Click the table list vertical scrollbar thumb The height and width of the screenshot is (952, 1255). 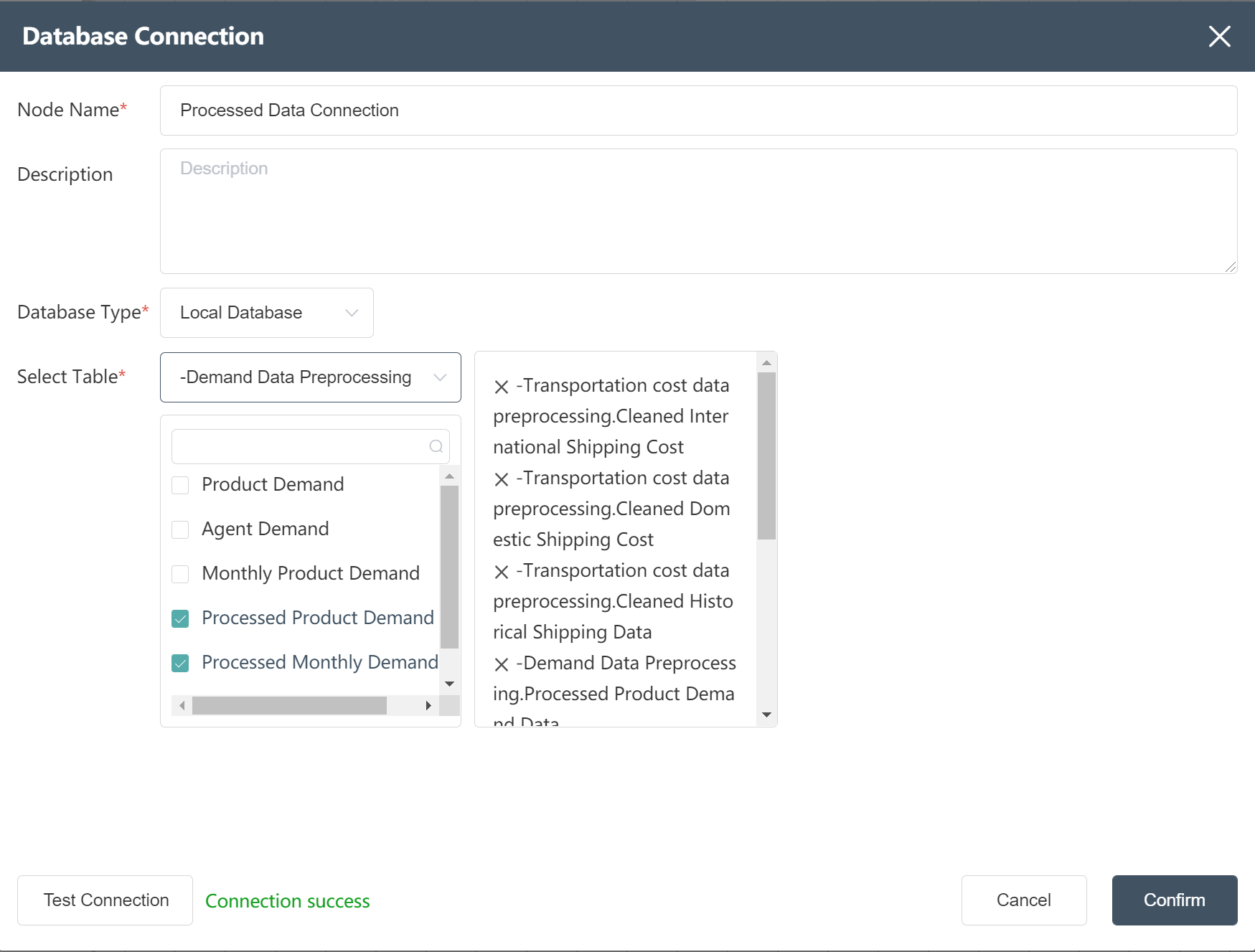coord(450,567)
